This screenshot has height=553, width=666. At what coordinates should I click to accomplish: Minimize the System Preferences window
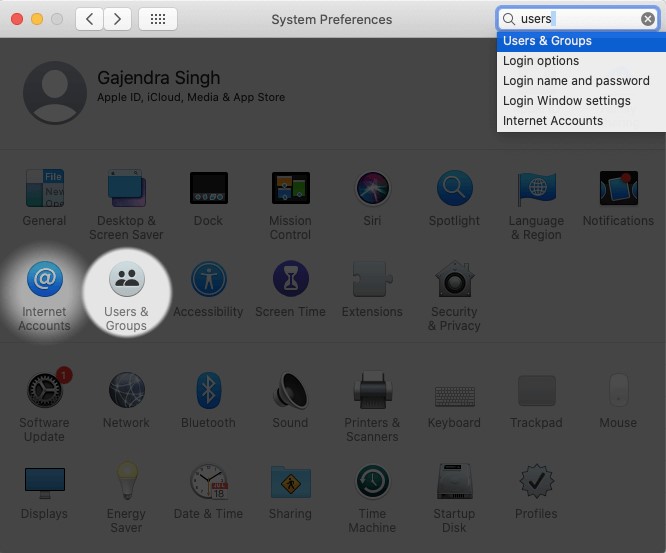(37, 19)
